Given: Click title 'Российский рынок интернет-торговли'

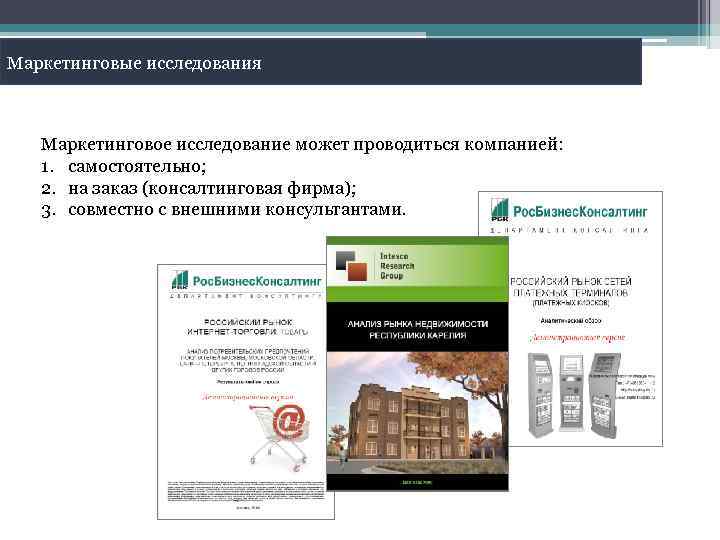Looking at the screenshot, I should pos(248,327).
